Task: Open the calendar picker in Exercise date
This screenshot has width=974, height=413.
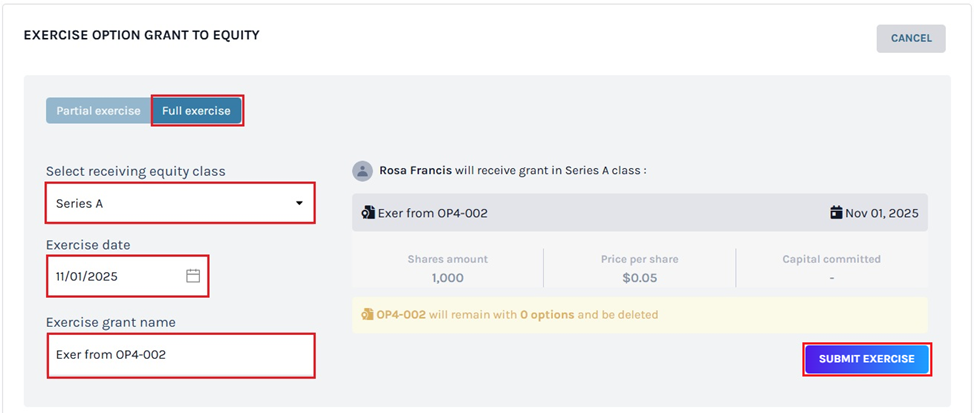Action: pyautogui.click(x=194, y=276)
